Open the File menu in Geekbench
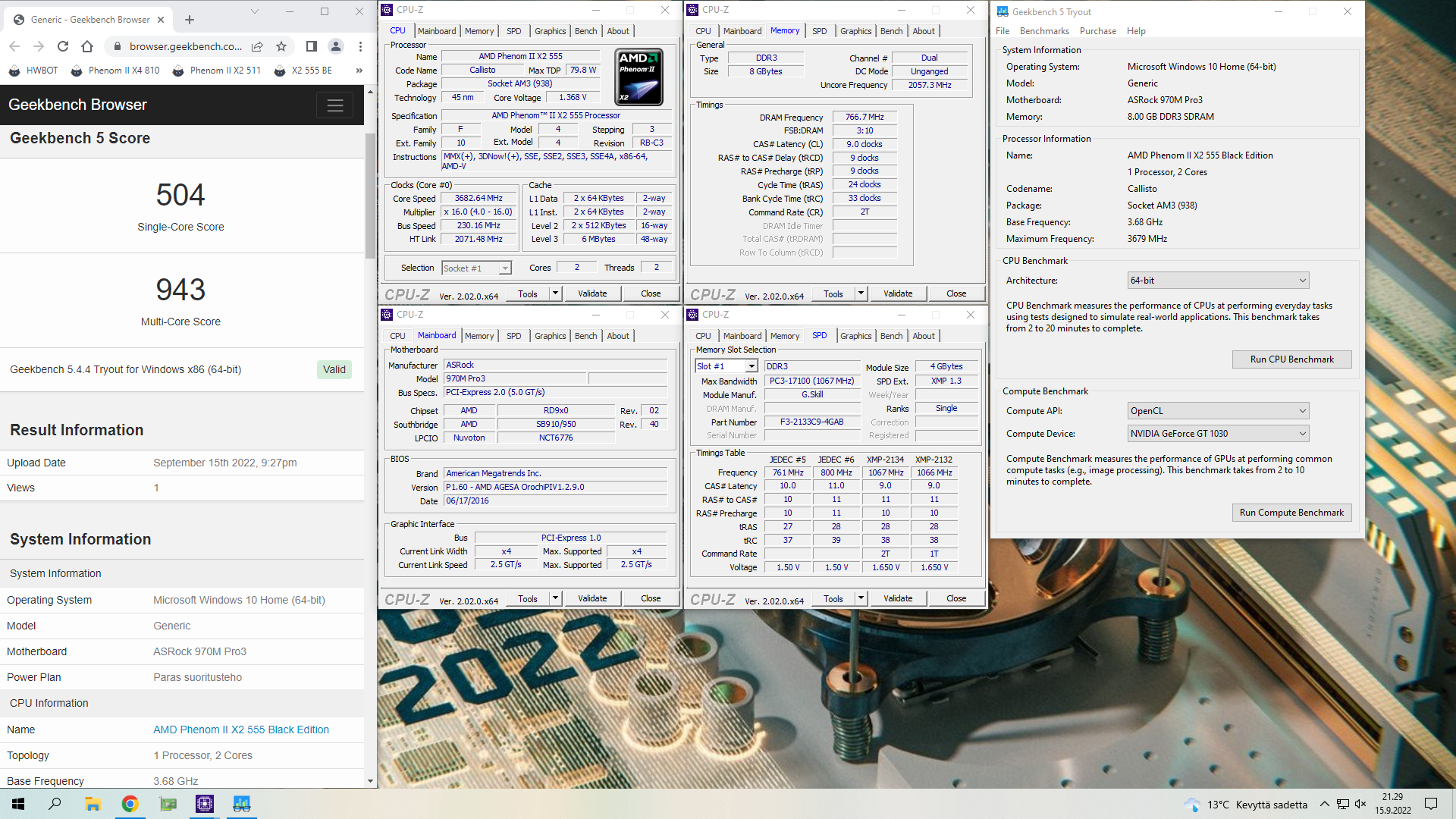The height and width of the screenshot is (819, 1456). tap(1002, 31)
